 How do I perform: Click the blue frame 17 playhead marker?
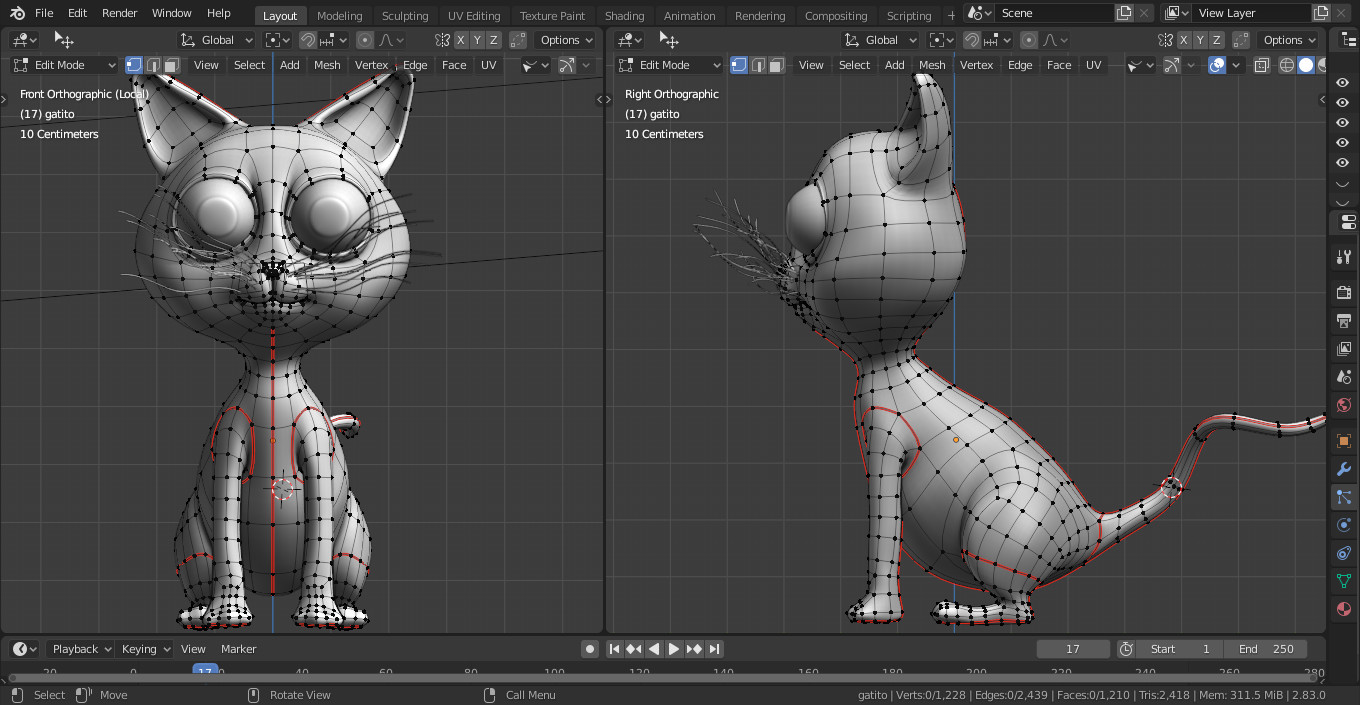point(205,671)
